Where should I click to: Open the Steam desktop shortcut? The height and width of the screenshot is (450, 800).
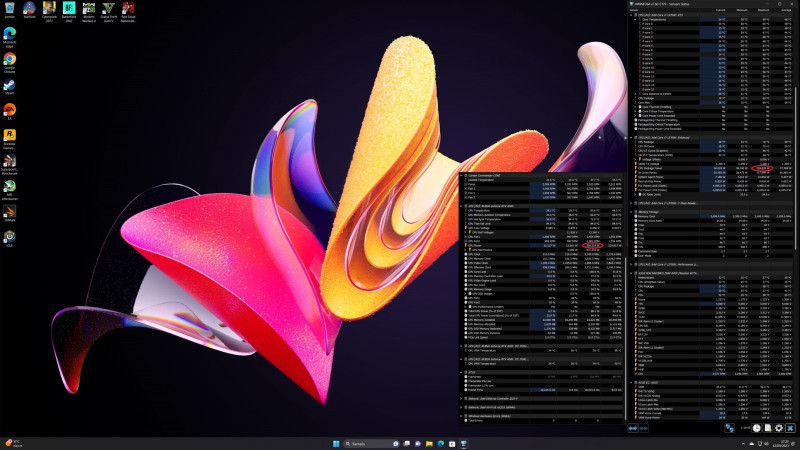[9, 86]
